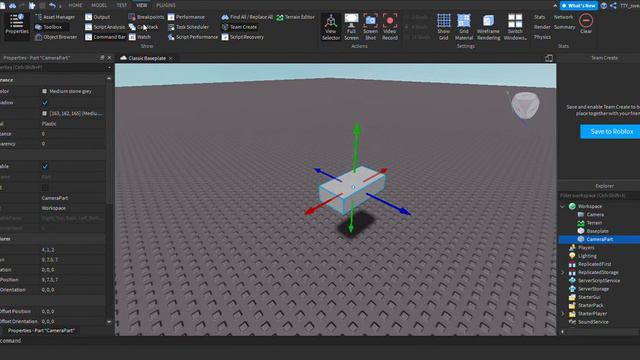Click the Clear stats icon
This screenshot has height=360, width=640.
pos(586,24)
